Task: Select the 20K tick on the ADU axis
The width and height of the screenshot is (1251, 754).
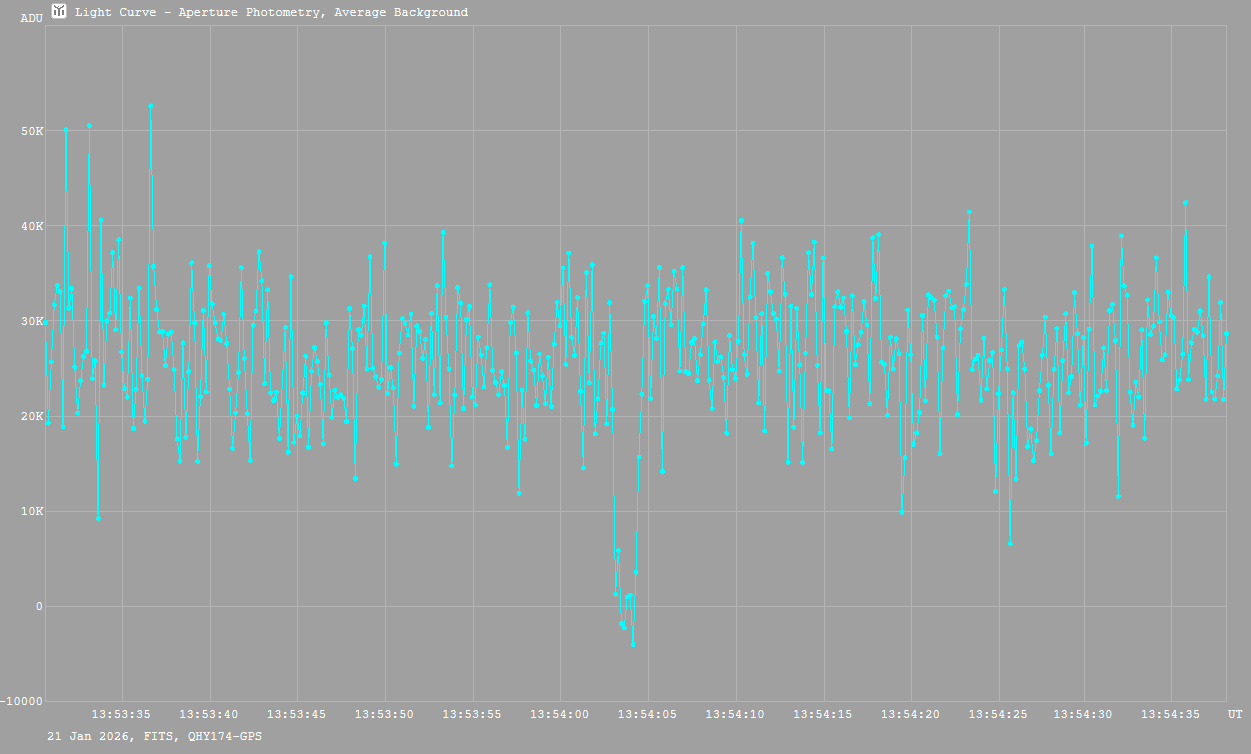Action: point(32,416)
